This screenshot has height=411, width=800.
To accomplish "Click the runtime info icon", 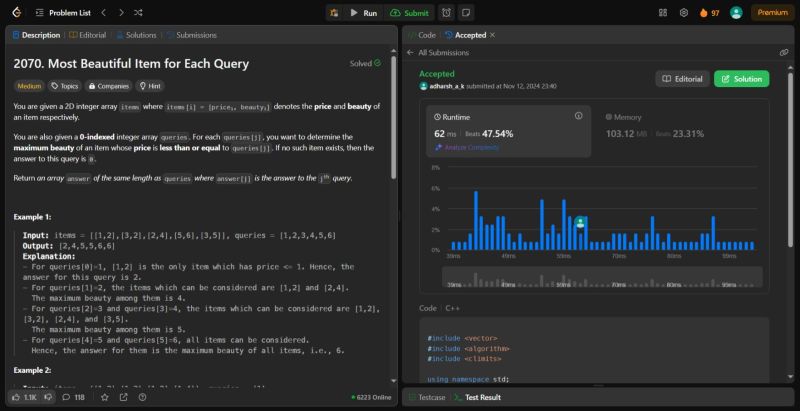I will (x=579, y=116).
